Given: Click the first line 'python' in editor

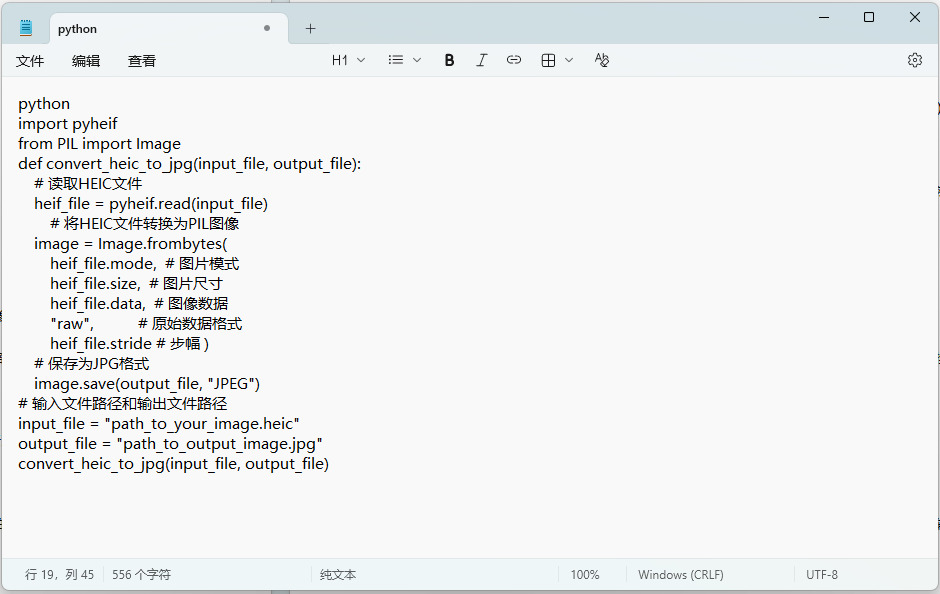Looking at the screenshot, I should [44, 104].
